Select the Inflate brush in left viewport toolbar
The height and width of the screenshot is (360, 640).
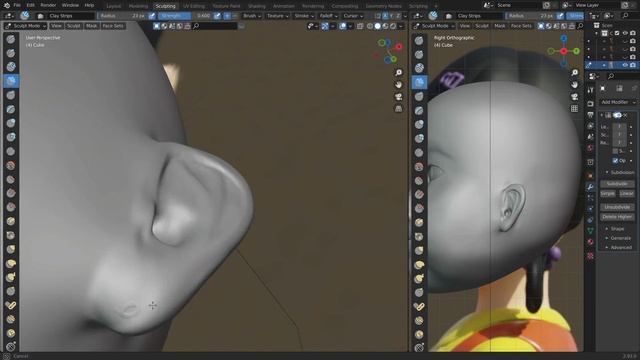11,123
